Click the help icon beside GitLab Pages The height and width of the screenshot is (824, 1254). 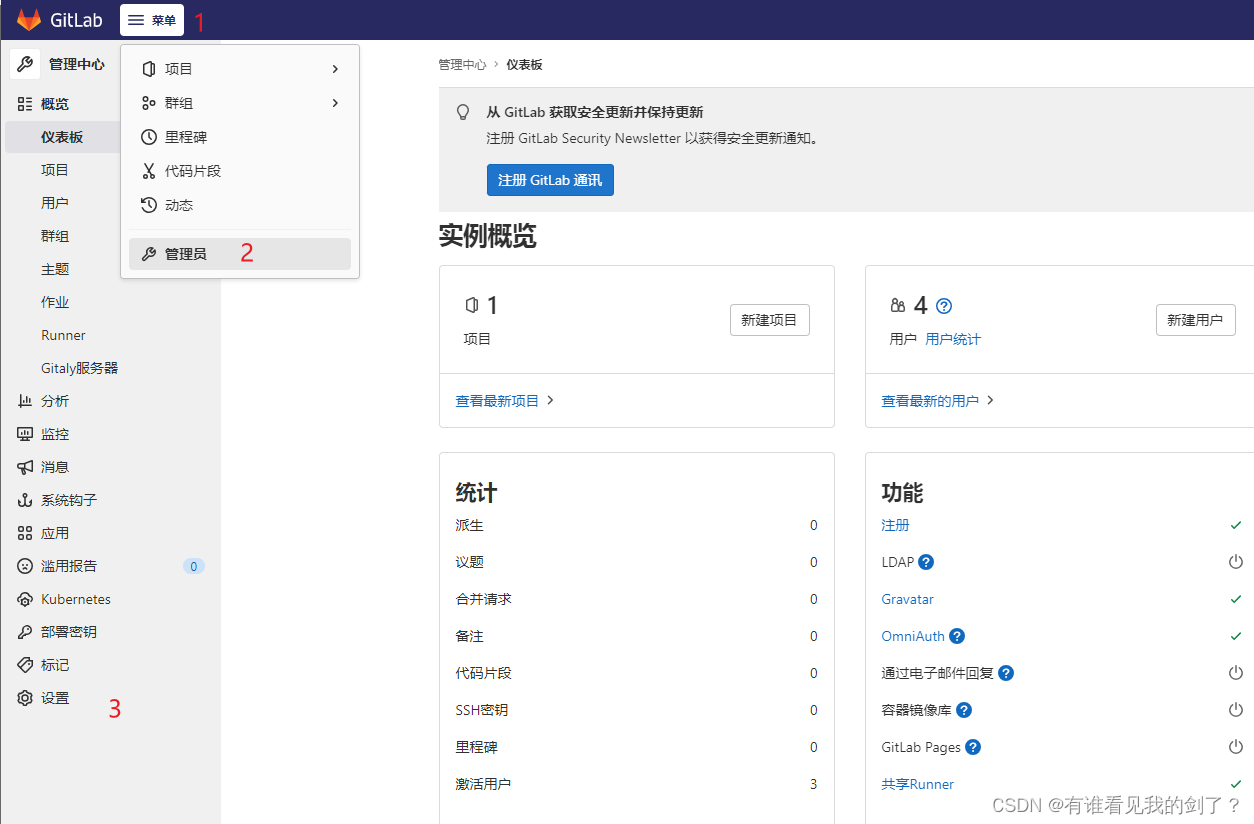(973, 747)
